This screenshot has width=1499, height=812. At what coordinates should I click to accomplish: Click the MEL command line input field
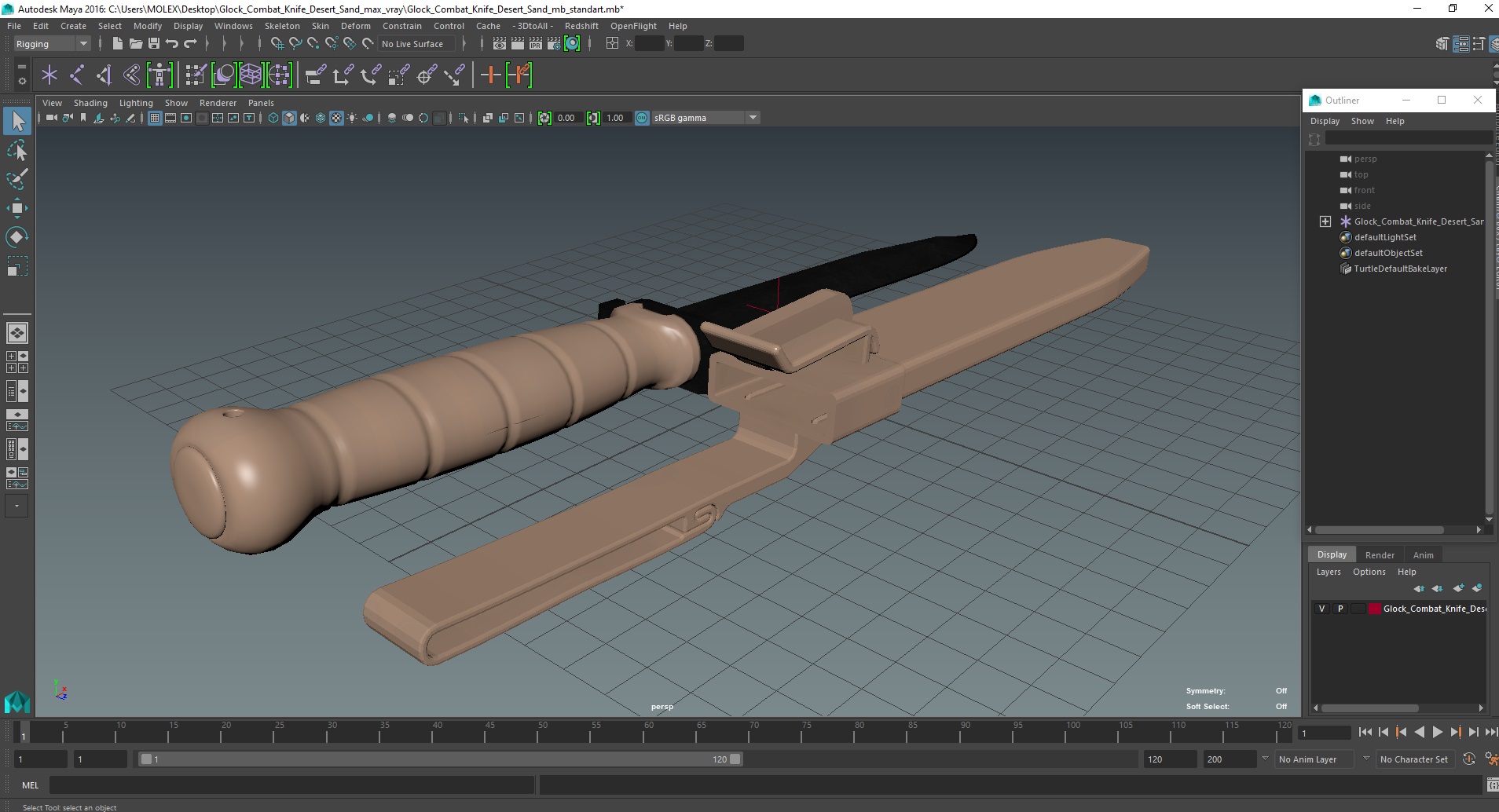coord(291,785)
